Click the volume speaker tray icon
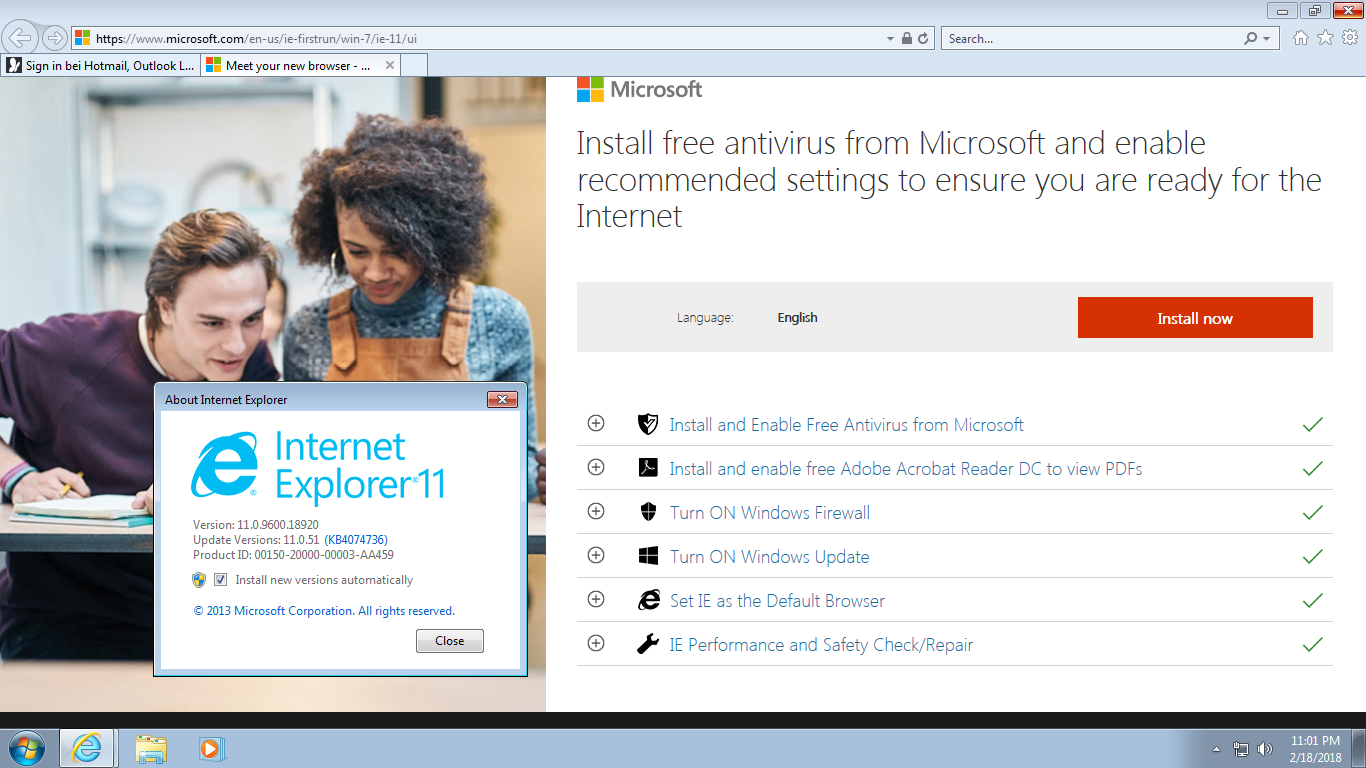Screen dimensions: 1366x768 (1265, 749)
